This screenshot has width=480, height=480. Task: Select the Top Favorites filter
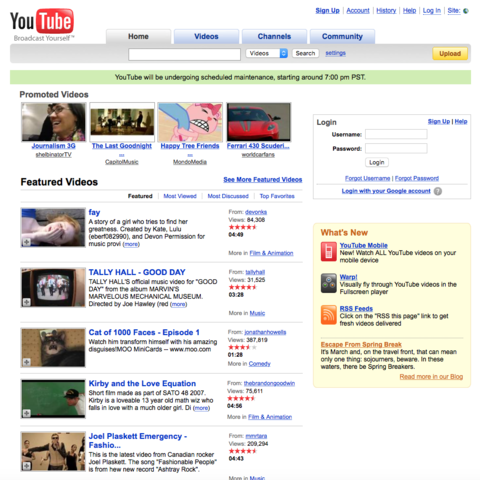(277, 196)
